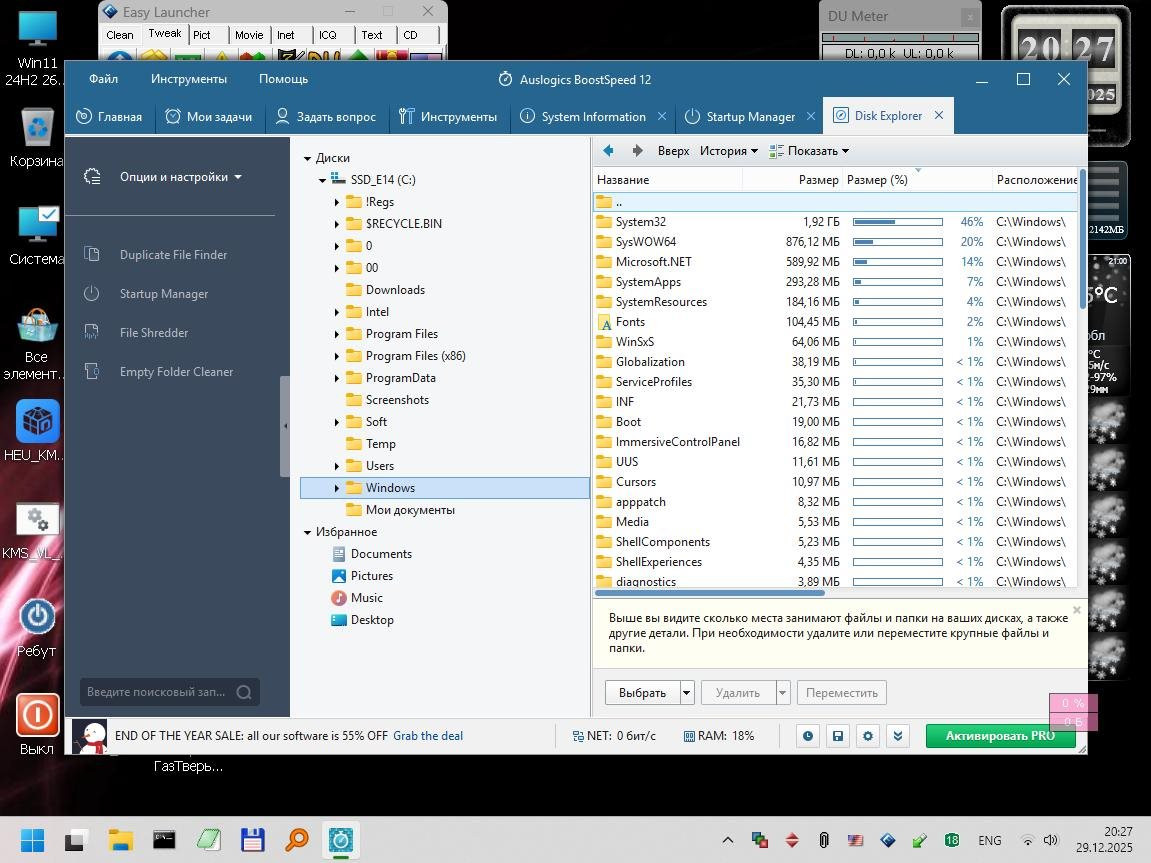Click the Windows Start button
Viewport: 1151px width, 863px height.
32,840
